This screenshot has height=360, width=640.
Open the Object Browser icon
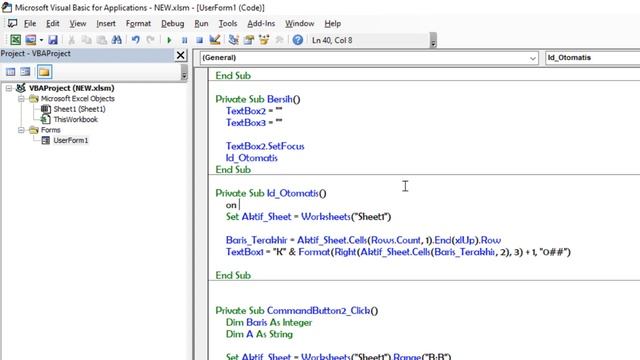[x=264, y=40]
